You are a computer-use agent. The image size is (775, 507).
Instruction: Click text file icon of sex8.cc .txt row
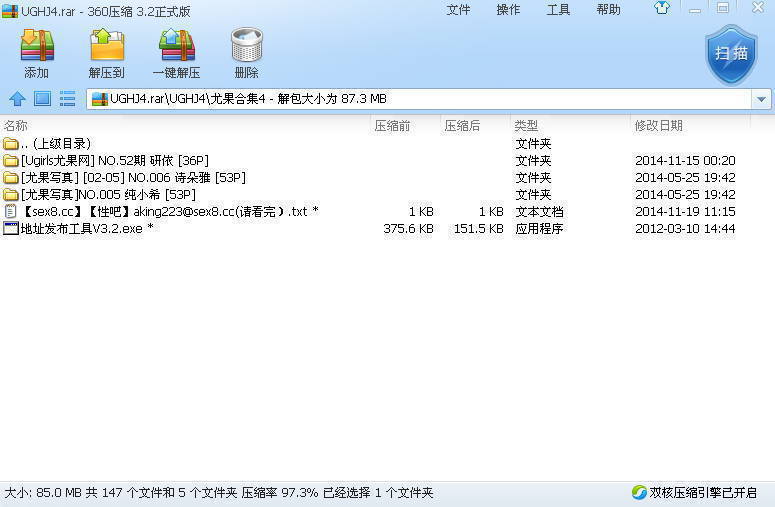[10, 211]
